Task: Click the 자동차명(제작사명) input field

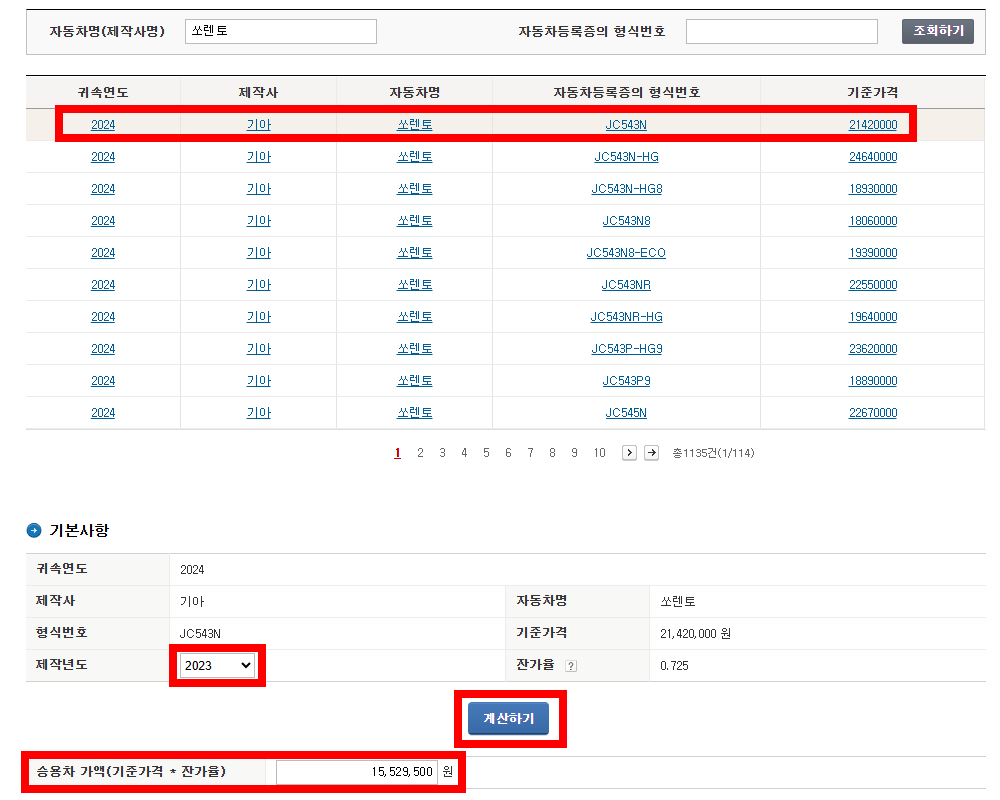Action: pyautogui.click(x=281, y=31)
